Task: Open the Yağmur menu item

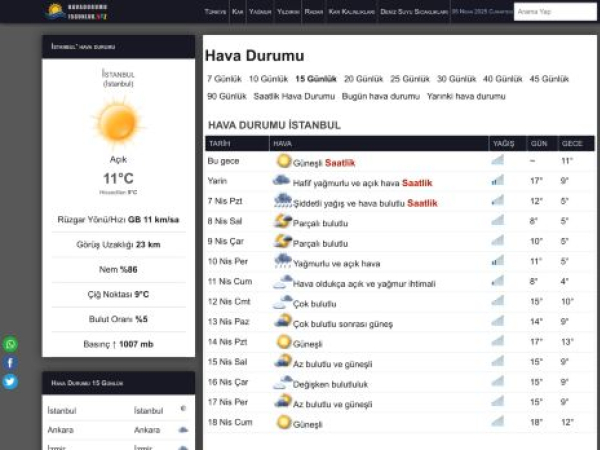Action: point(260,11)
